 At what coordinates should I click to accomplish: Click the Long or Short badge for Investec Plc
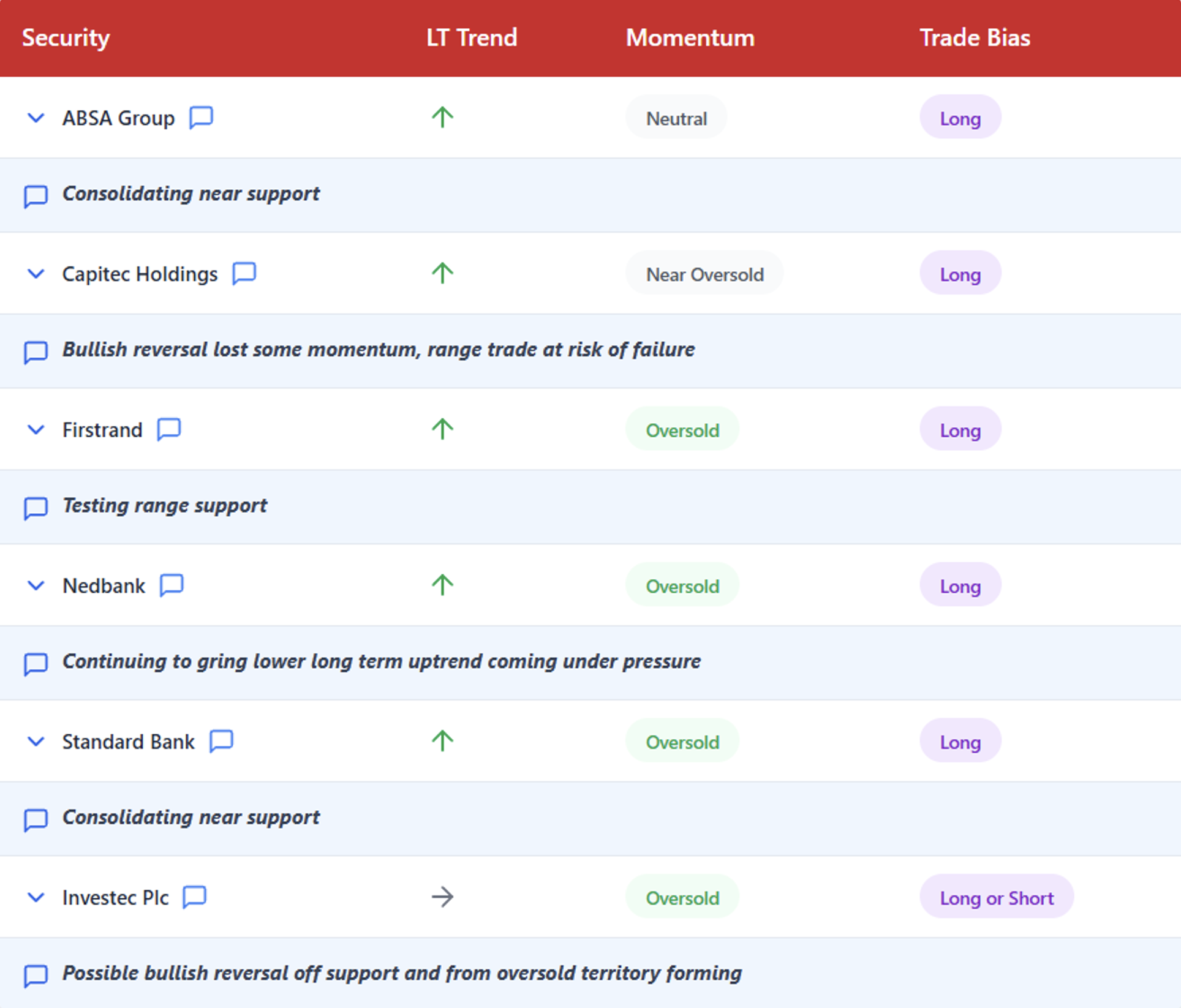click(997, 897)
